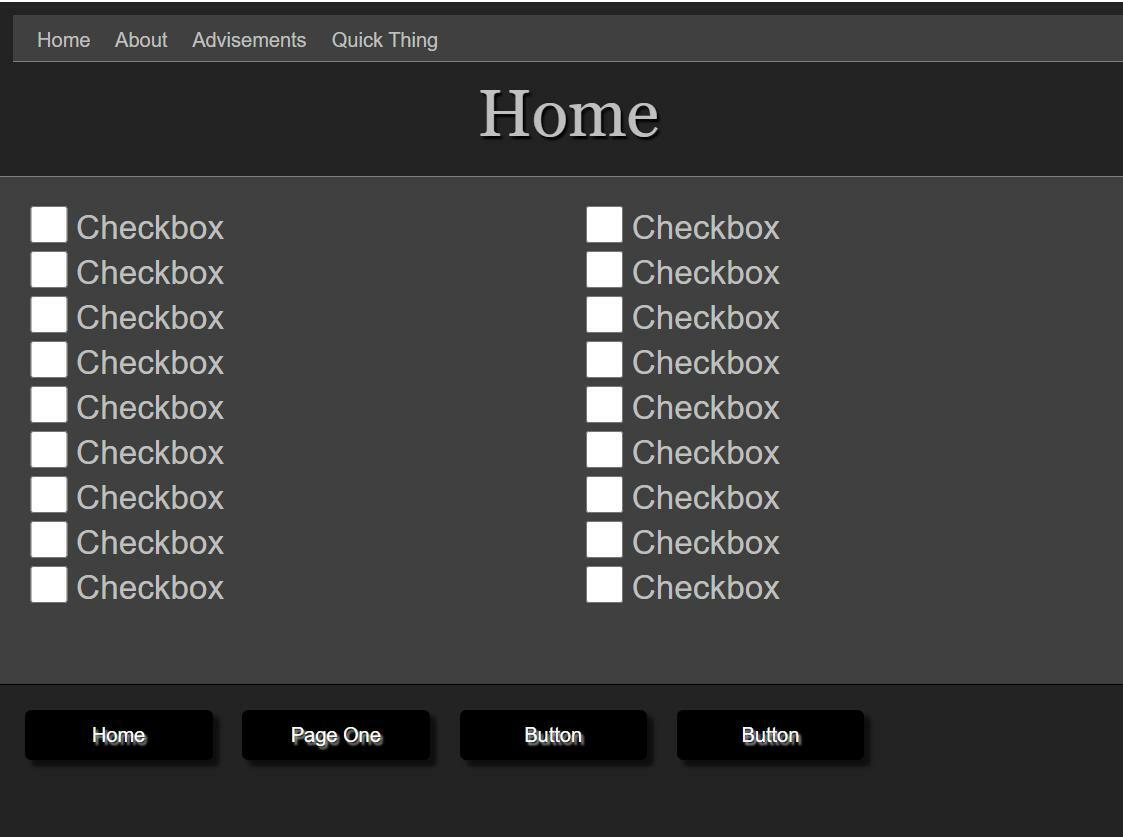Toggle the first checkbox in the left column
This screenshot has width=1123, height=837.
click(48, 225)
